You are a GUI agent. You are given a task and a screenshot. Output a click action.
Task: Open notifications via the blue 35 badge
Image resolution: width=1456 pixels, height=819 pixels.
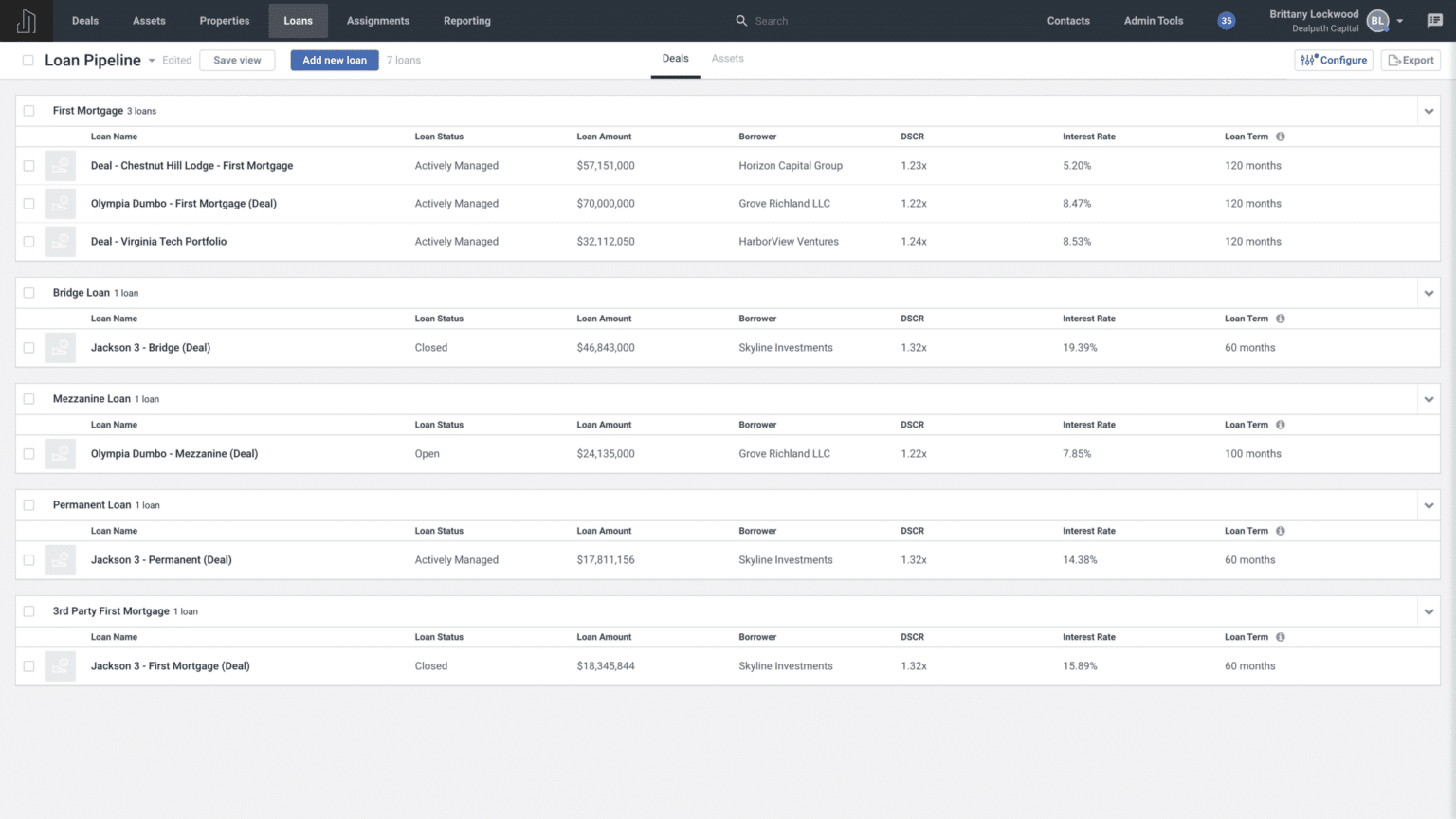pos(1226,20)
